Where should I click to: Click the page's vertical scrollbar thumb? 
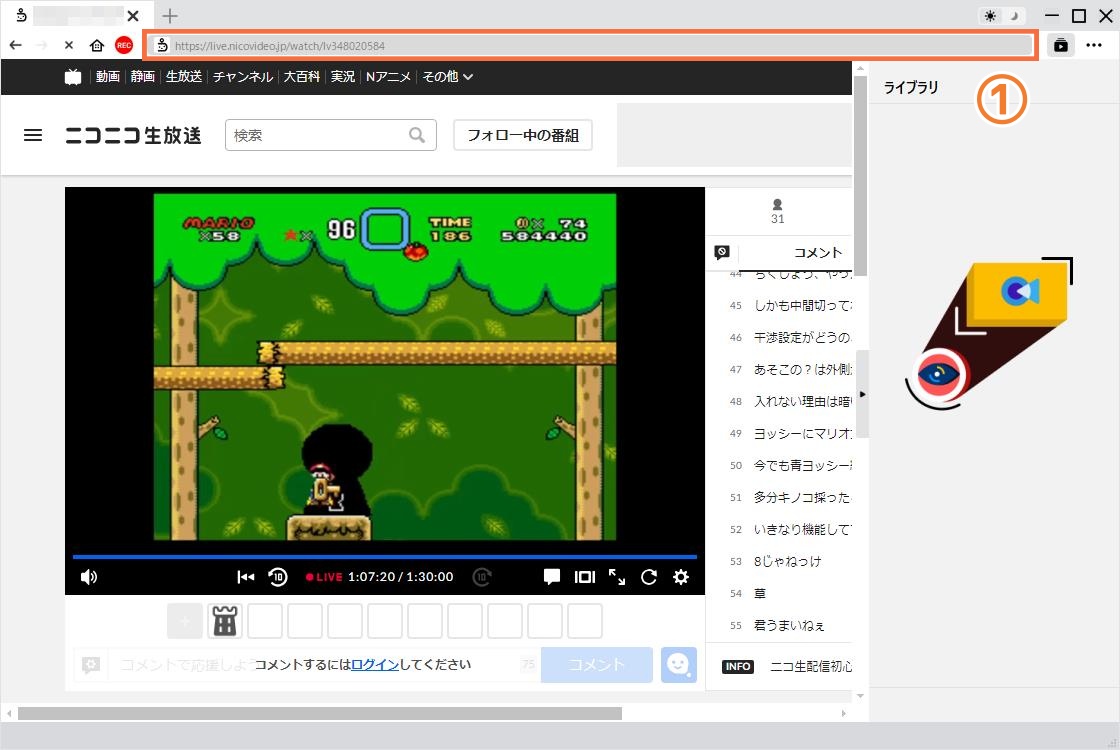click(x=860, y=175)
